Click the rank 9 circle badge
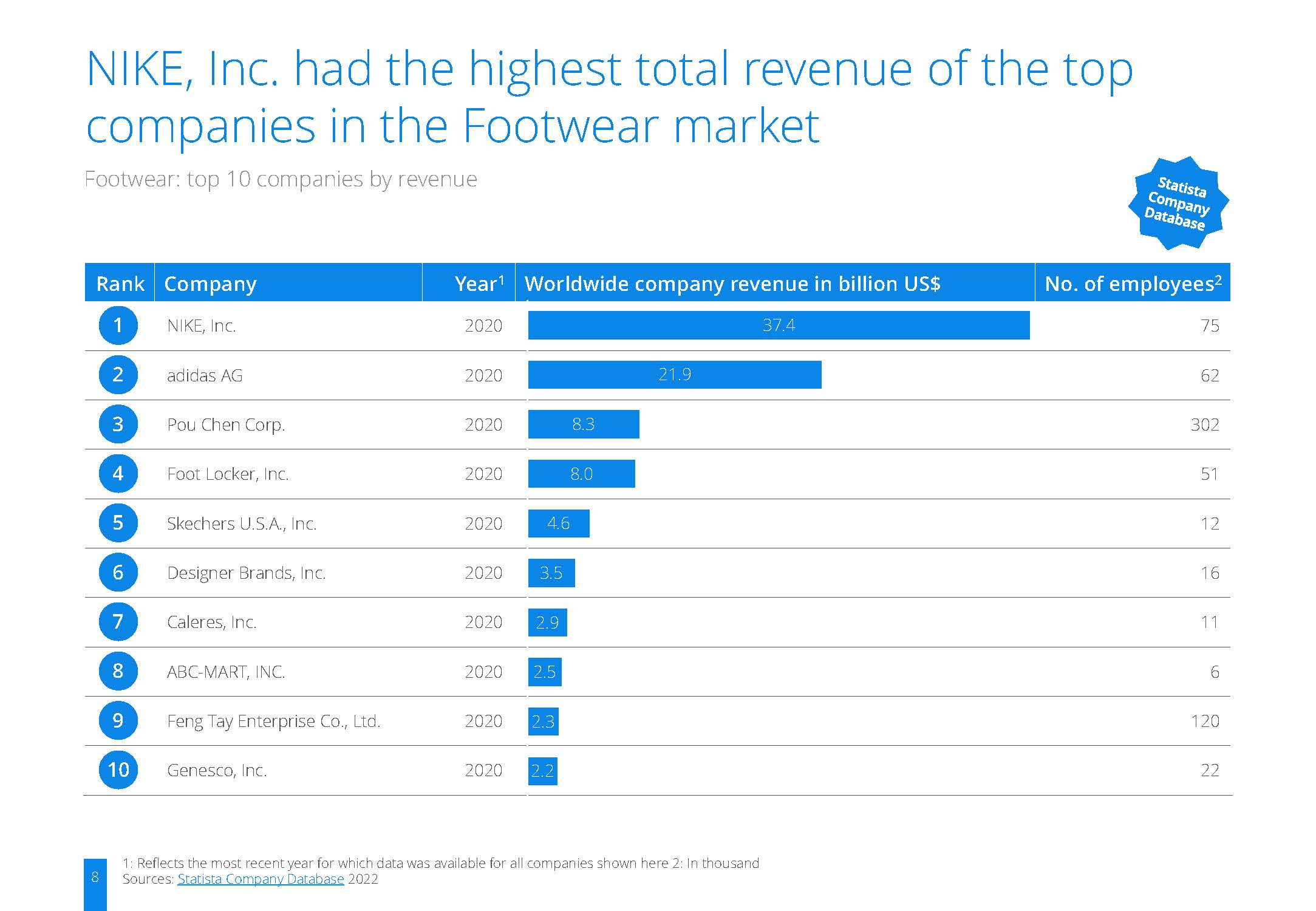The height and width of the screenshot is (911, 1316). pos(118,720)
